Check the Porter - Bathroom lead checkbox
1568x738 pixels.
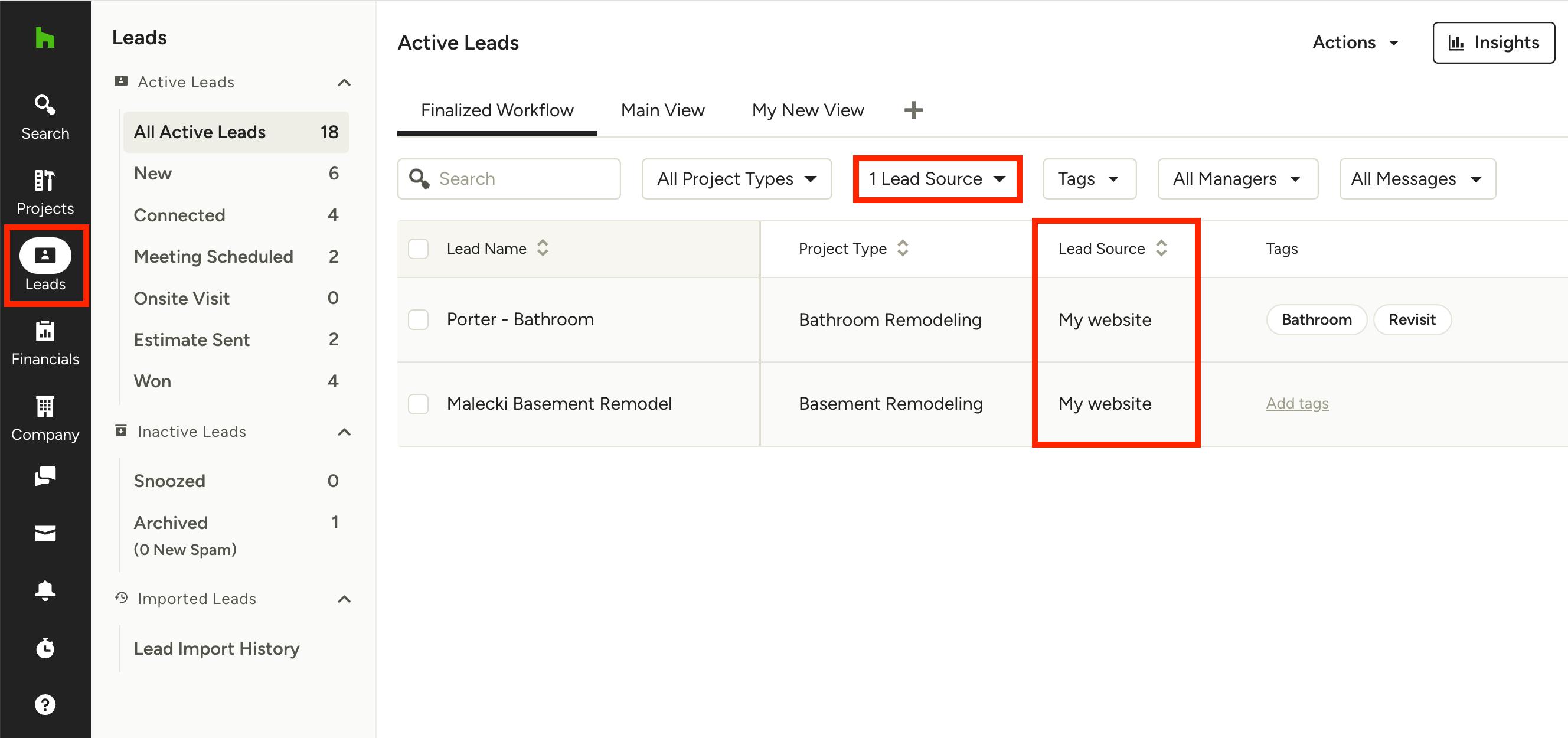pos(418,319)
